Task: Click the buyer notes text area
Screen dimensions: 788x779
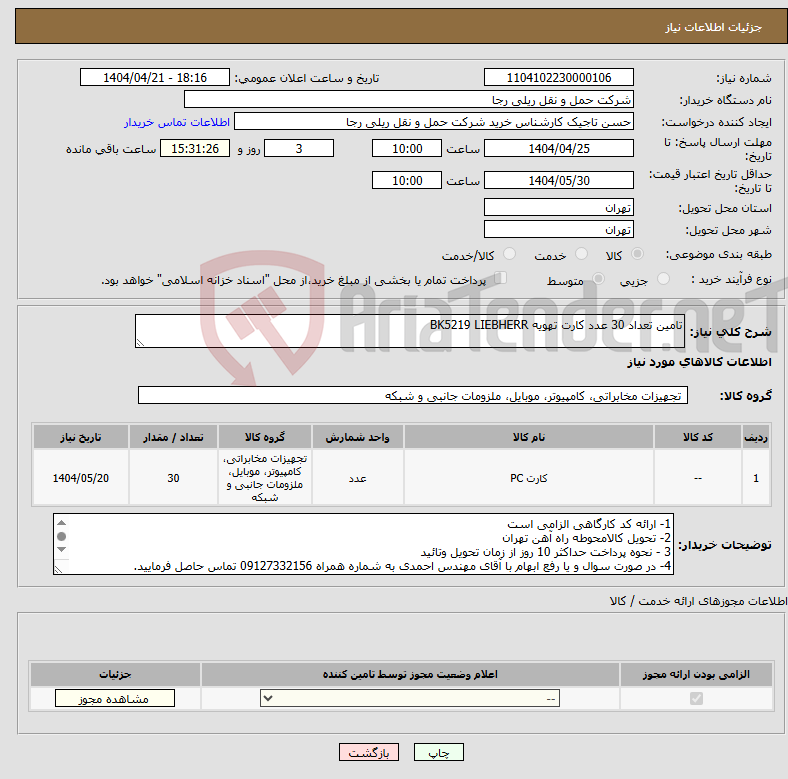Action: click(x=363, y=544)
